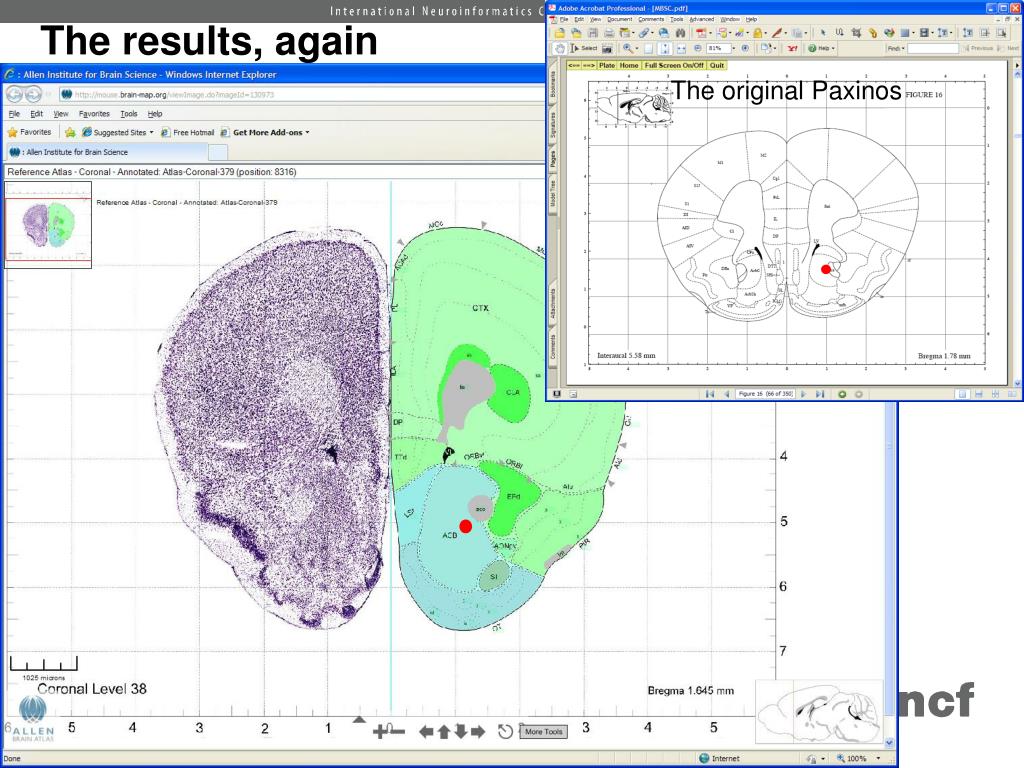Click the link chain tool in Acrobat toolbar
This screenshot has width=1024, height=768.
coord(872,33)
